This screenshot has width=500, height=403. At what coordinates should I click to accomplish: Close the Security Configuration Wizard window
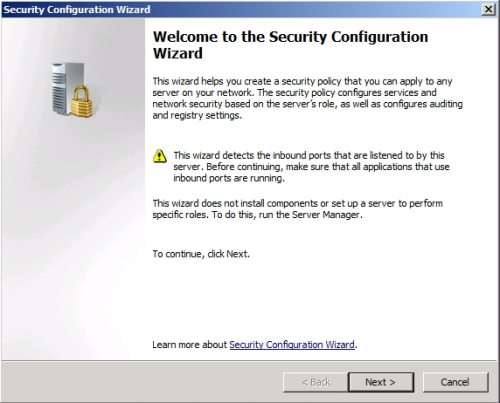[x=488, y=9]
